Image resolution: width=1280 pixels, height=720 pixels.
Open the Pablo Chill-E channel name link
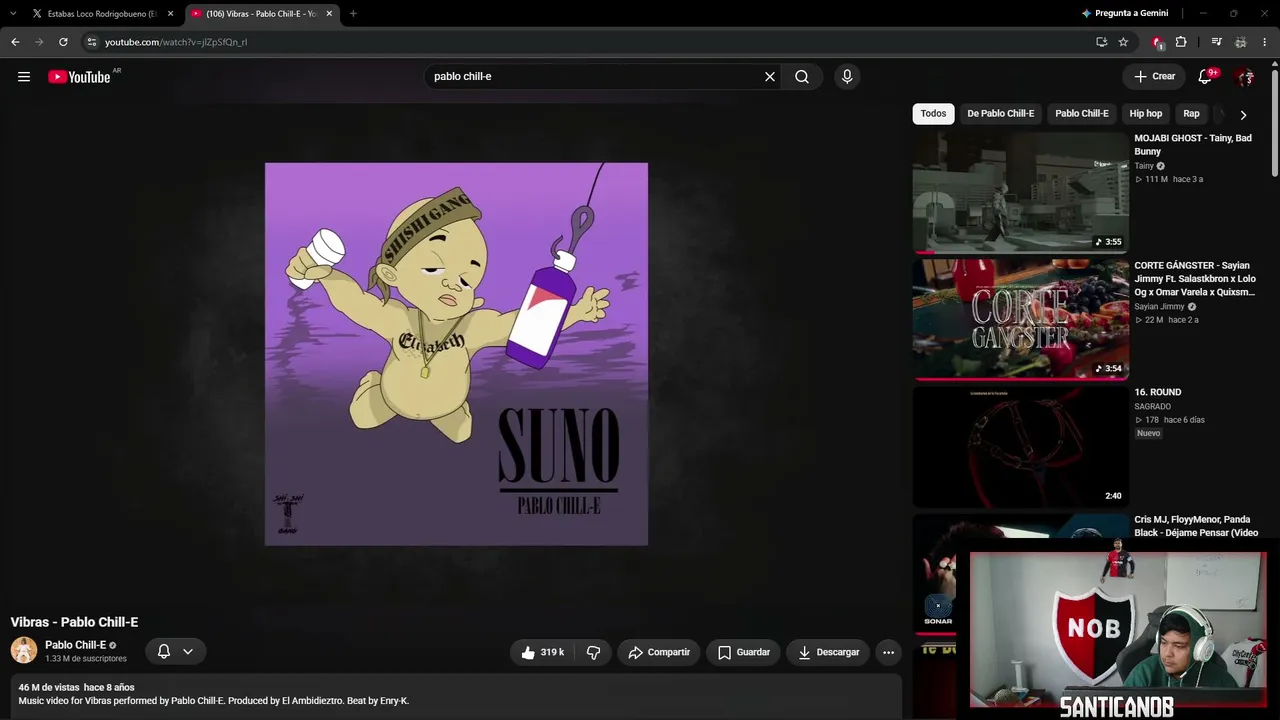pyautogui.click(x=75, y=645)
